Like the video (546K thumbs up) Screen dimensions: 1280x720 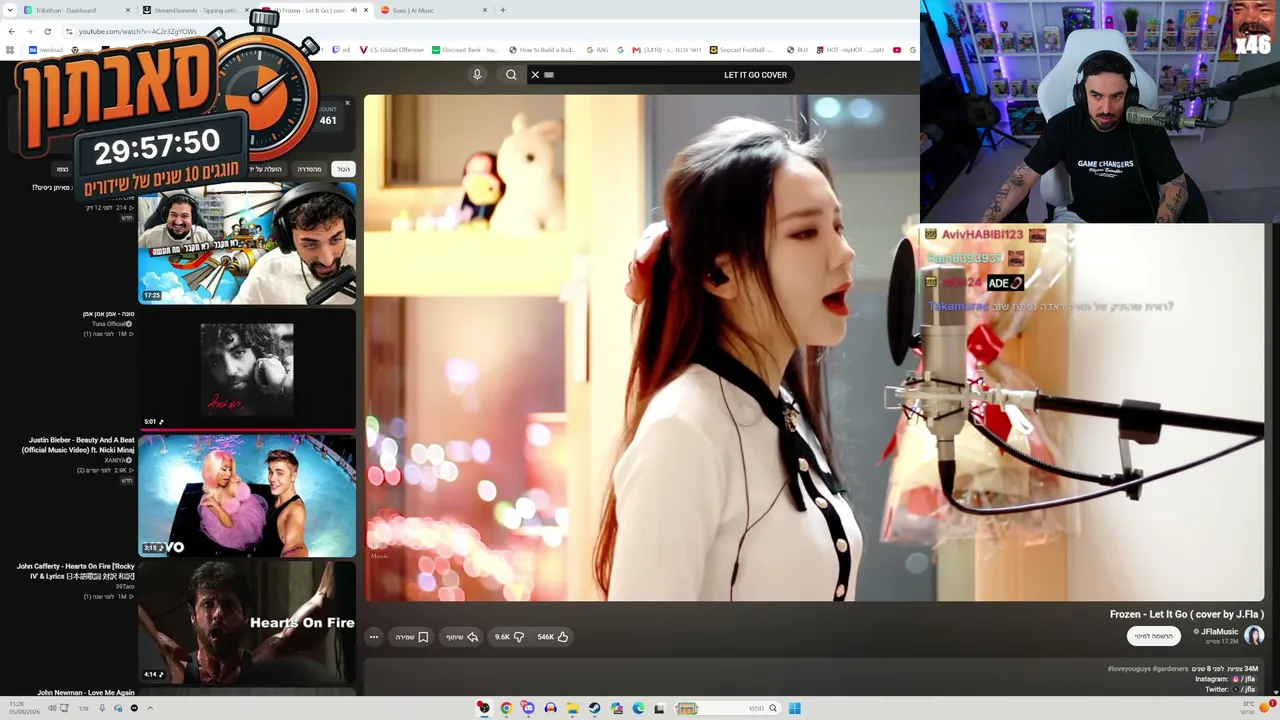coord(553,637)
